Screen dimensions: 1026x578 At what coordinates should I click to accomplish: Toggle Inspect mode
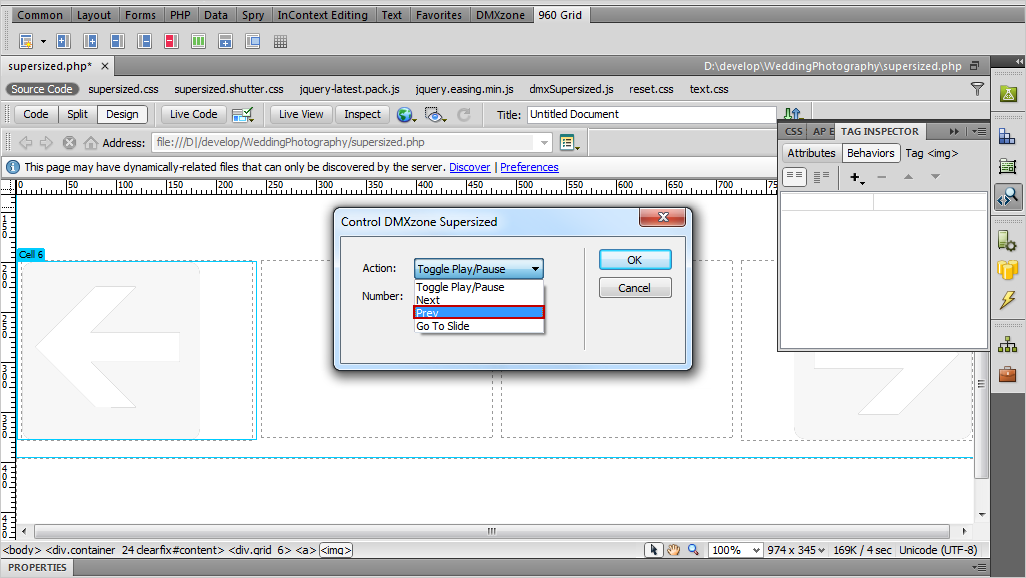tap(362, 115)
